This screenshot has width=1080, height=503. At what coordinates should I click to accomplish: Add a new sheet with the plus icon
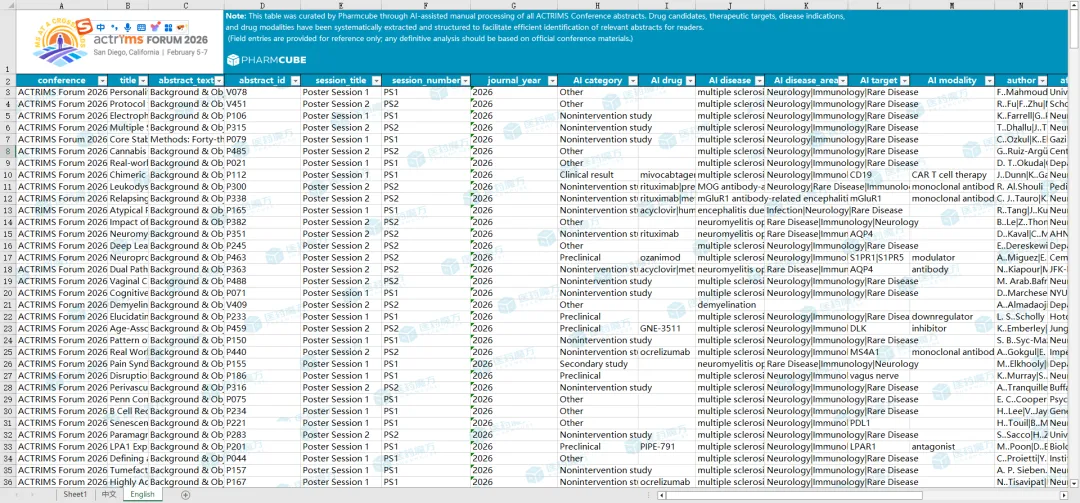[x=185, y=495]
